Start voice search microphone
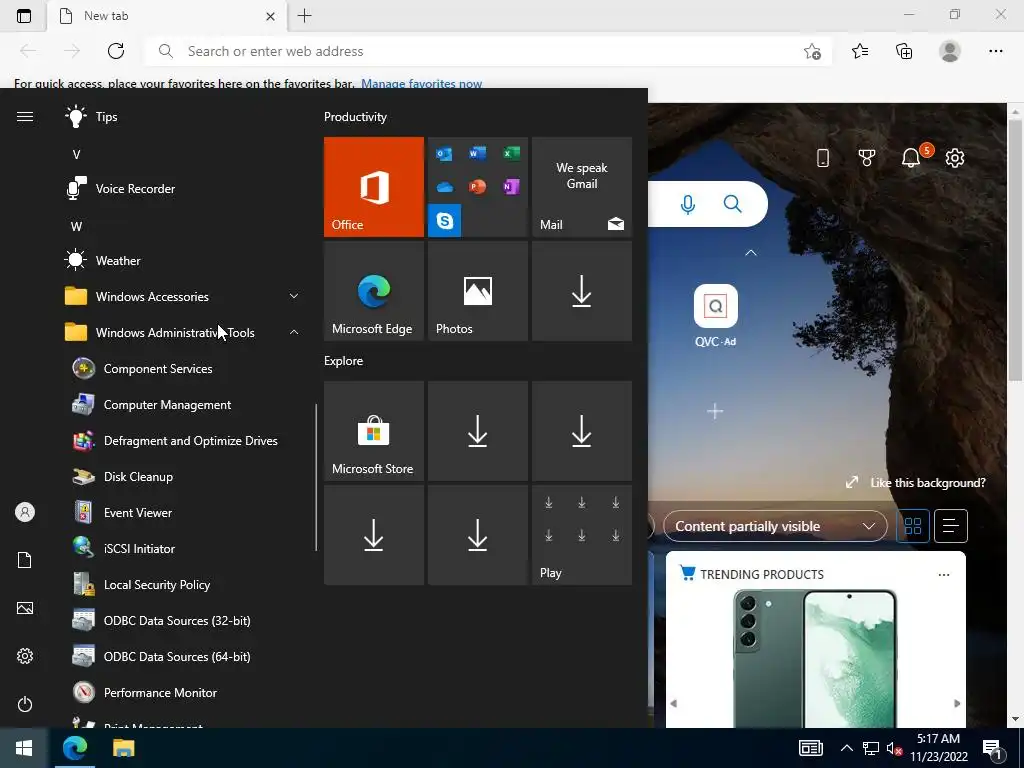Viewport: 1024px width, 768px height. pos(687,204)
